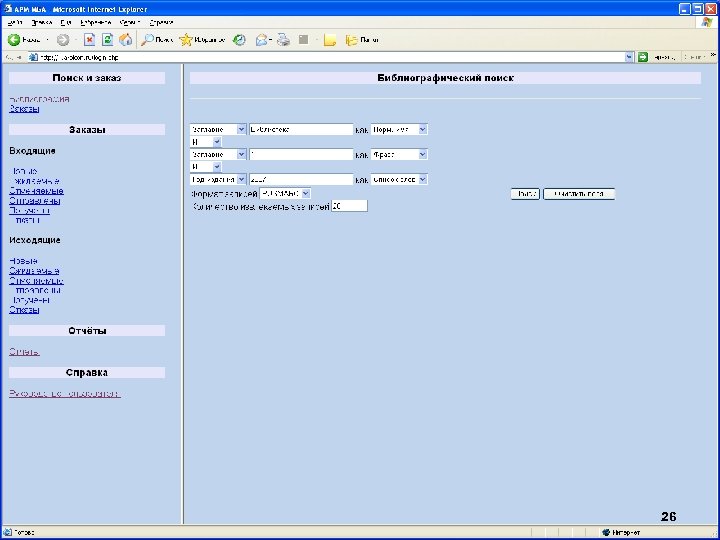Click the Найти search button
The width and height of the screenshot is (720, 540).
pyautogui.click(x=525, y=194)
